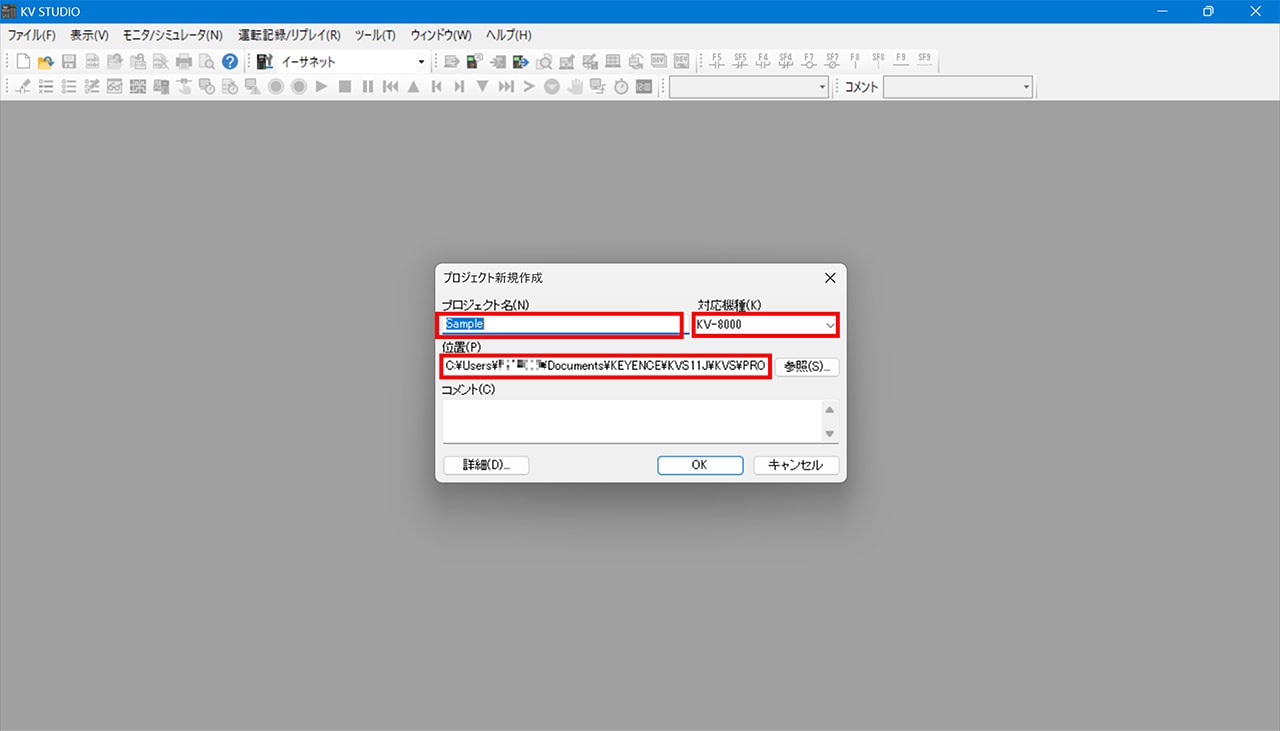Click the F8 vertical line icon
Image resolution: width=1280 pixels, height=731 pixels.
[x=854, y=61]
